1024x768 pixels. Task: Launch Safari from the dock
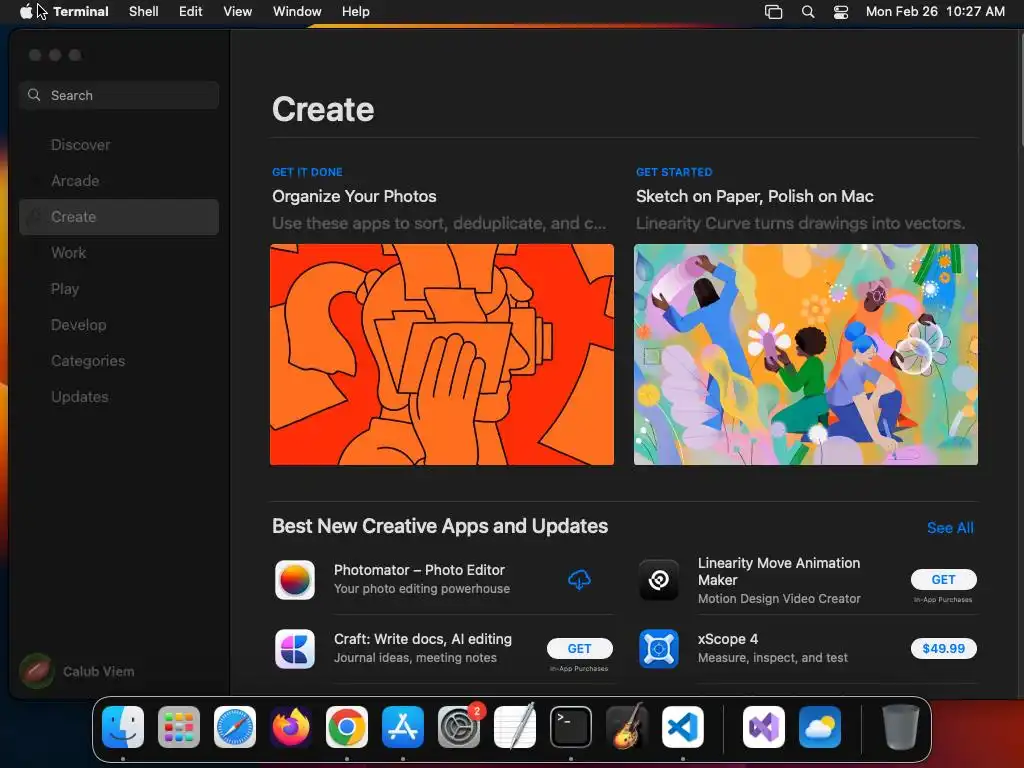pos(235,727)
